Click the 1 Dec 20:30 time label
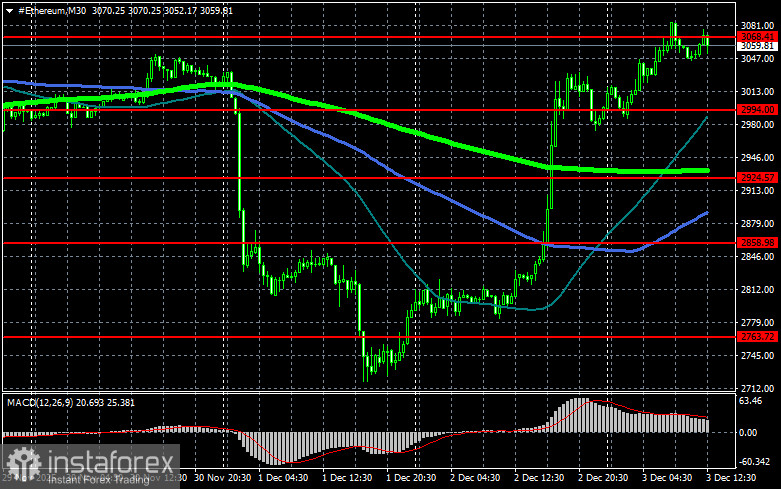The image size is (781, 489). [411, 478]
